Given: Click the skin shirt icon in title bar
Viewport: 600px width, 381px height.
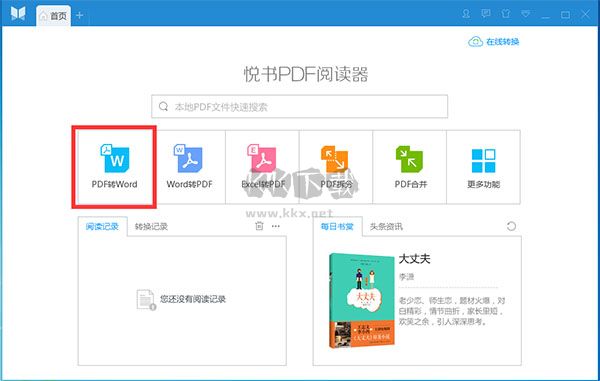Looking at the screenshot, I should click(506, 14).
